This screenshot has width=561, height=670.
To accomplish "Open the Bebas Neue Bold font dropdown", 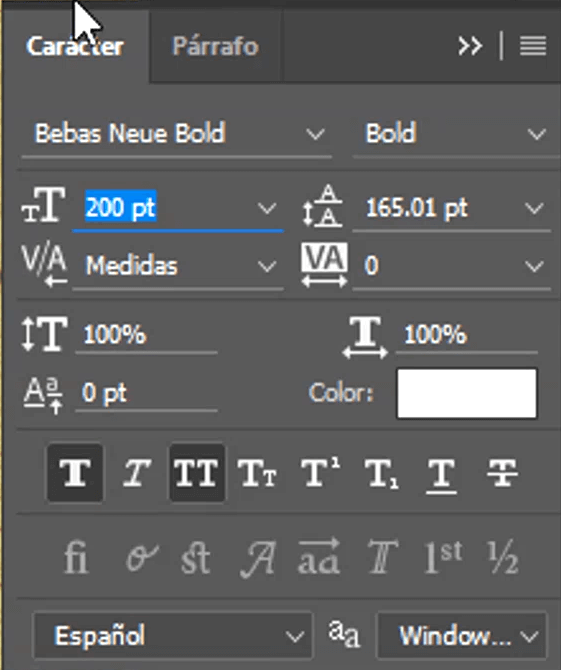I will pyautogui.click(x=176, y=133).
